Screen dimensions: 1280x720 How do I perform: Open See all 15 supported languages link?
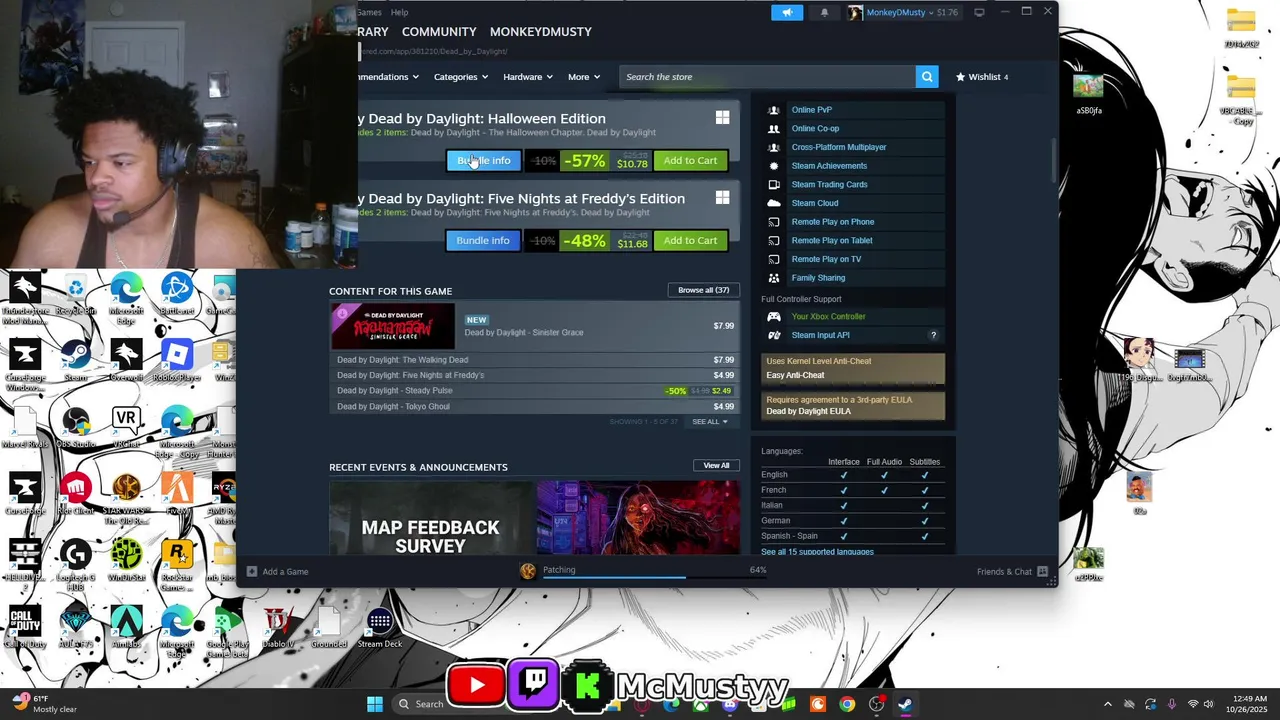tap(817, 552)
